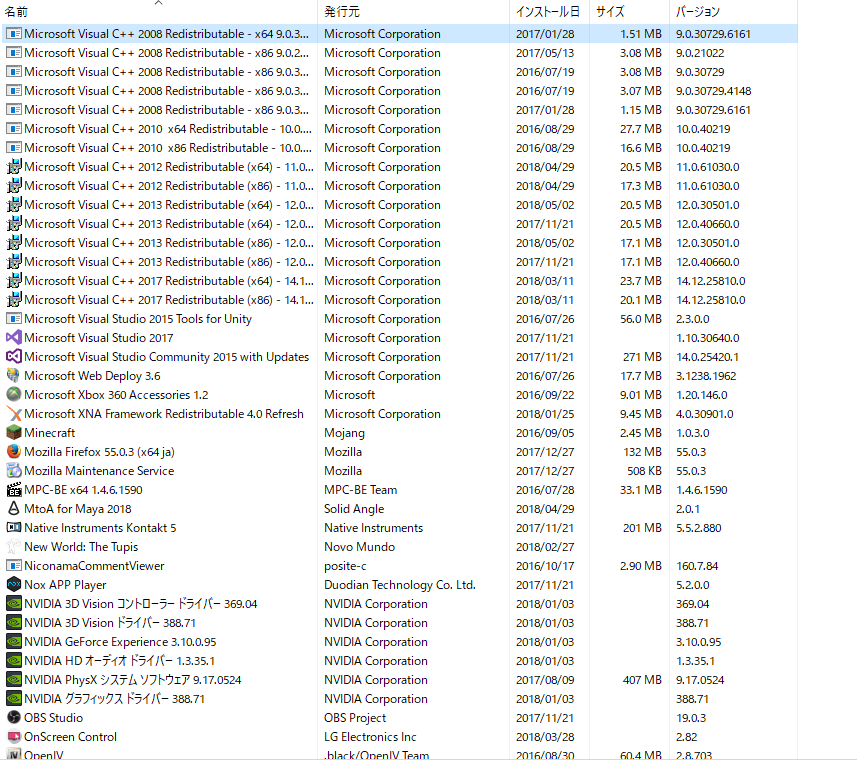Click the OnScreen Control icon
857x760 pixels.
point(14,737)
